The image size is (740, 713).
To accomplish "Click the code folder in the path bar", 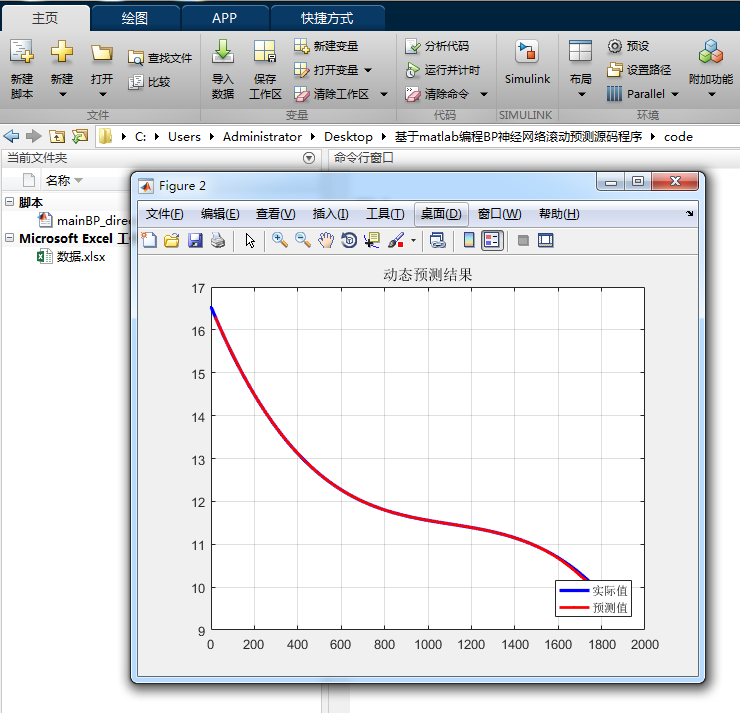I will point(678,137).
